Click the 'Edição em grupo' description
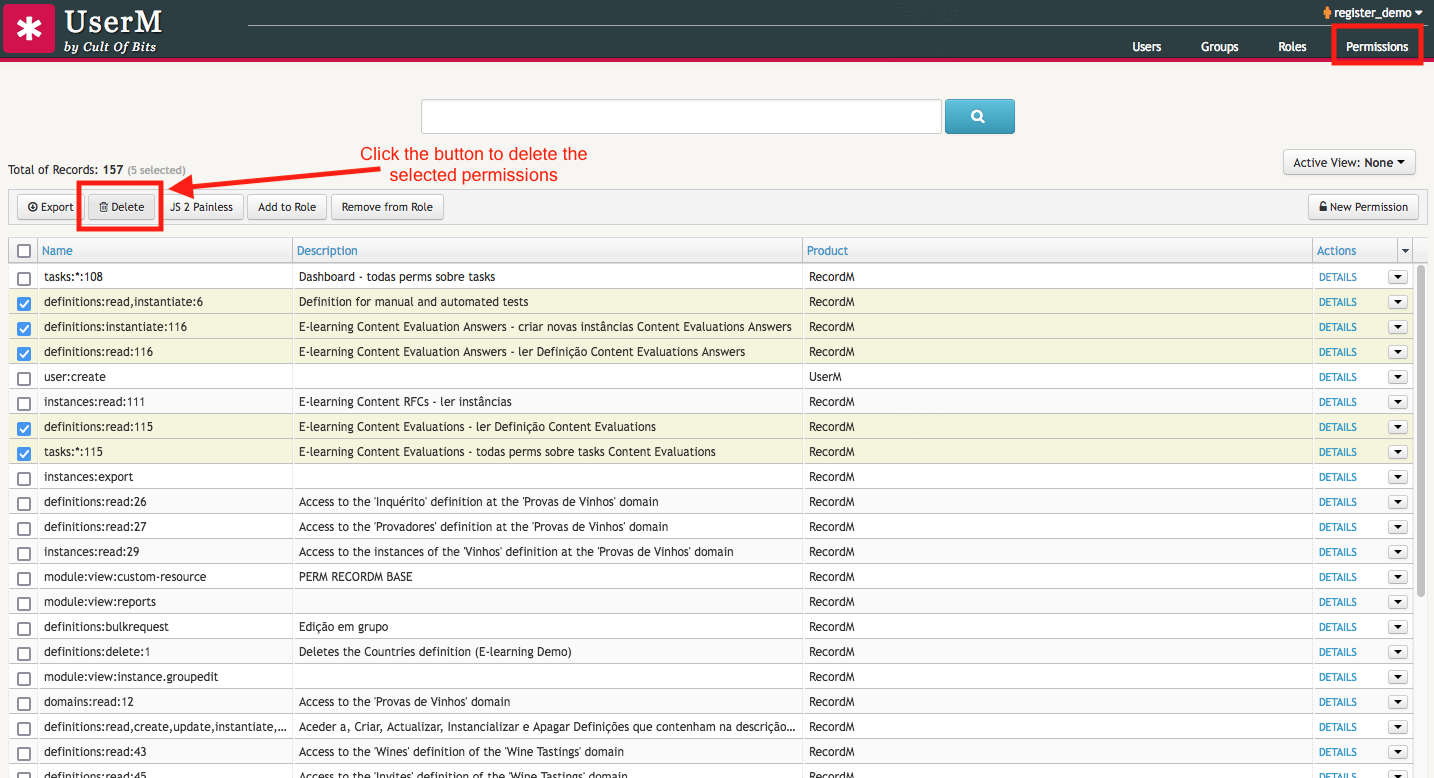This screenshot has height=778, width=1434. 343,627
